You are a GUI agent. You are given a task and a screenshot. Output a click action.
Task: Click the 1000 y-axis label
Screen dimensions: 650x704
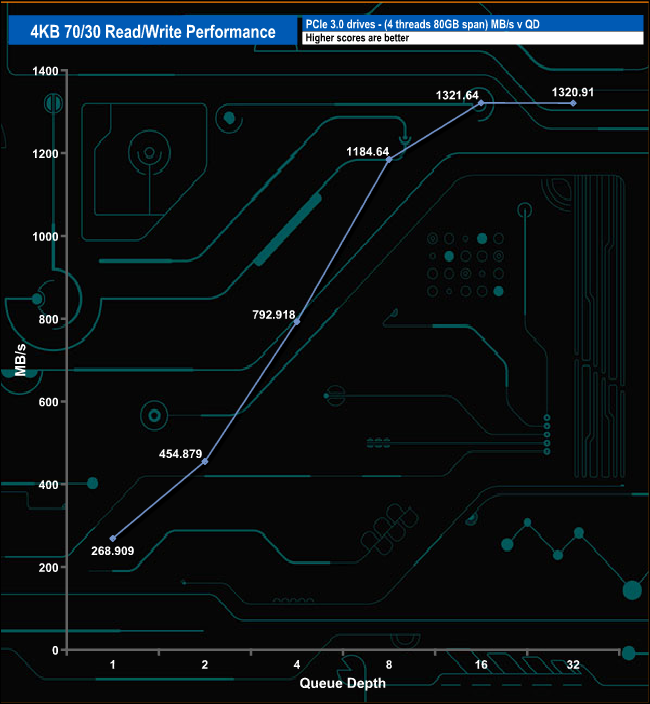[45, 237]
